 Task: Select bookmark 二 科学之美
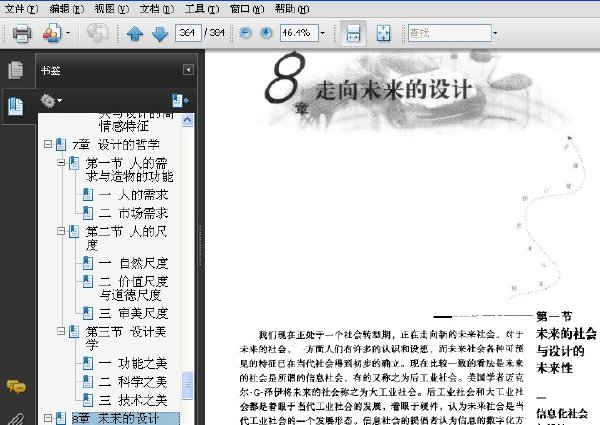pos(133,381)
